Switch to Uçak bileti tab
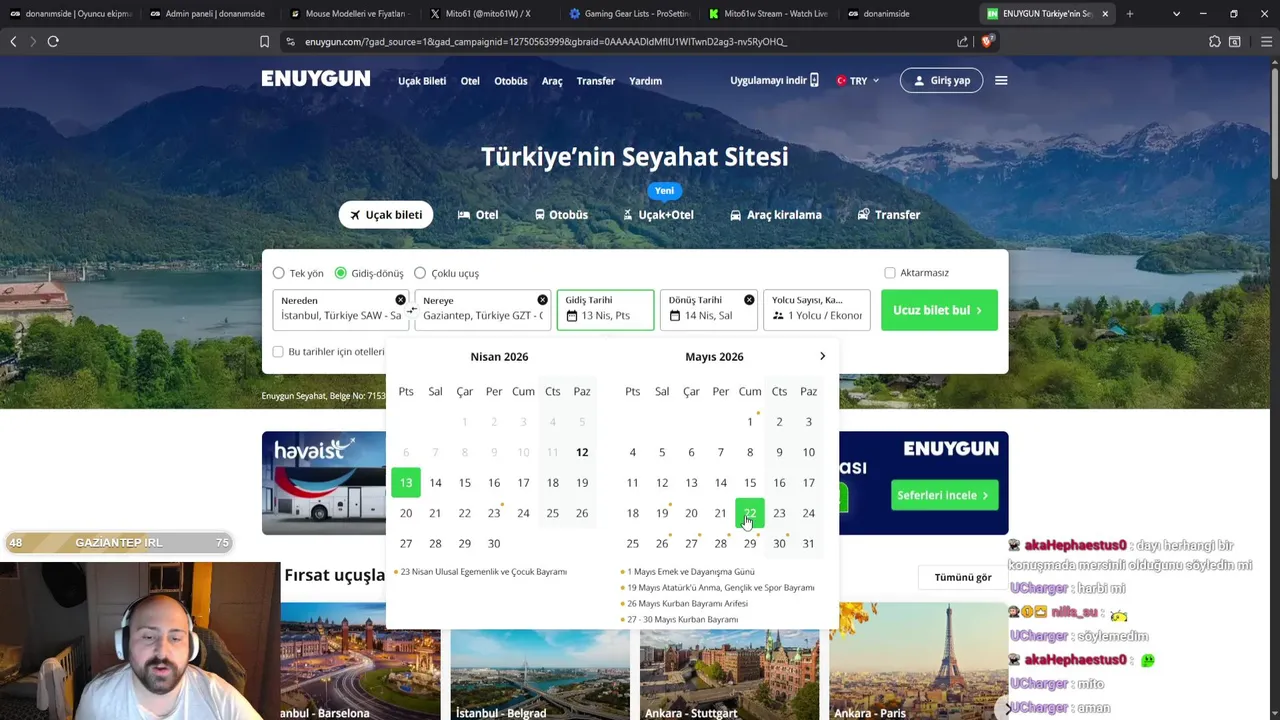Viewport: 1280px width, 720px height. coord(386,215)
